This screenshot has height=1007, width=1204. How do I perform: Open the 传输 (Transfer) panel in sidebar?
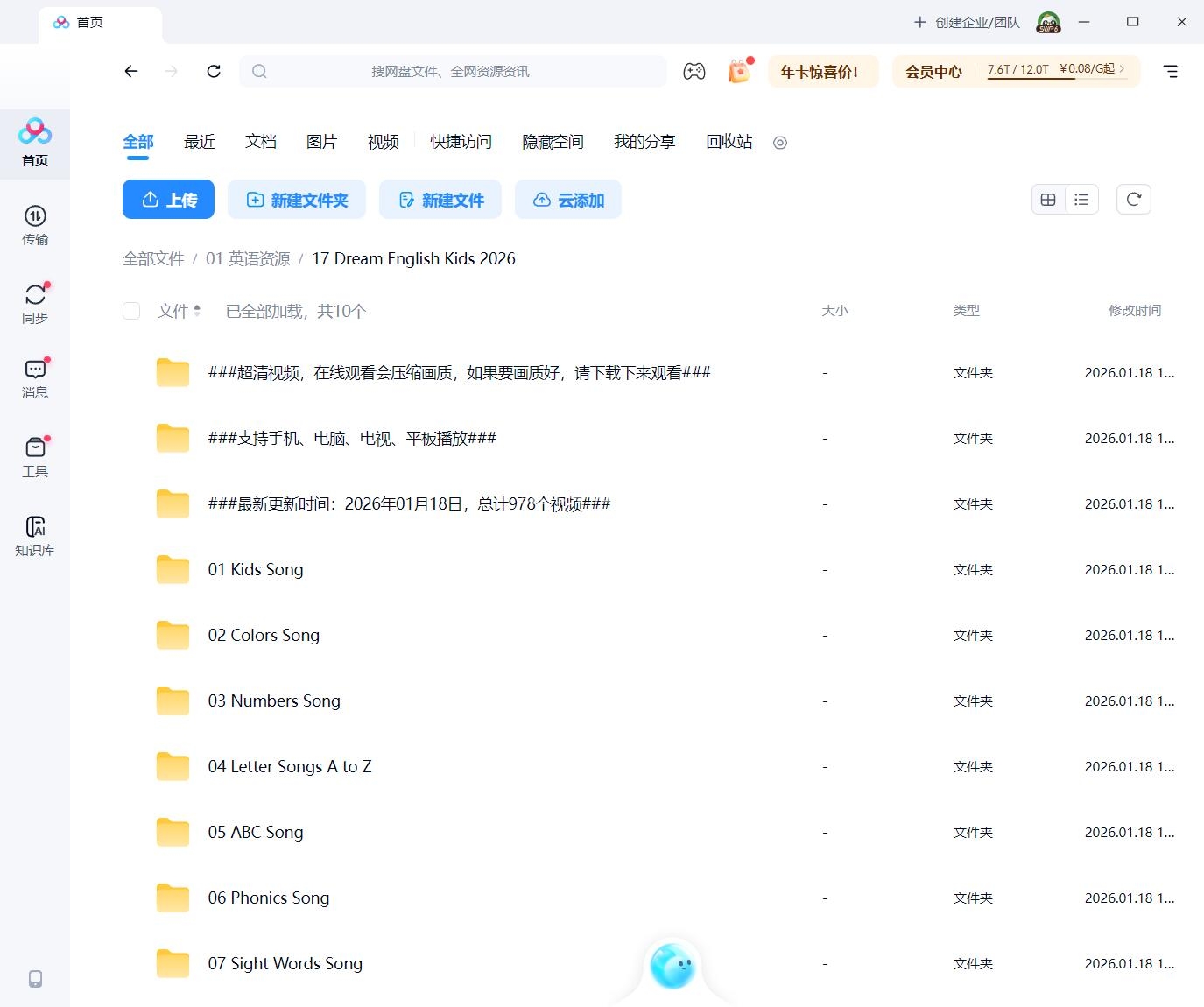[35, 226]
